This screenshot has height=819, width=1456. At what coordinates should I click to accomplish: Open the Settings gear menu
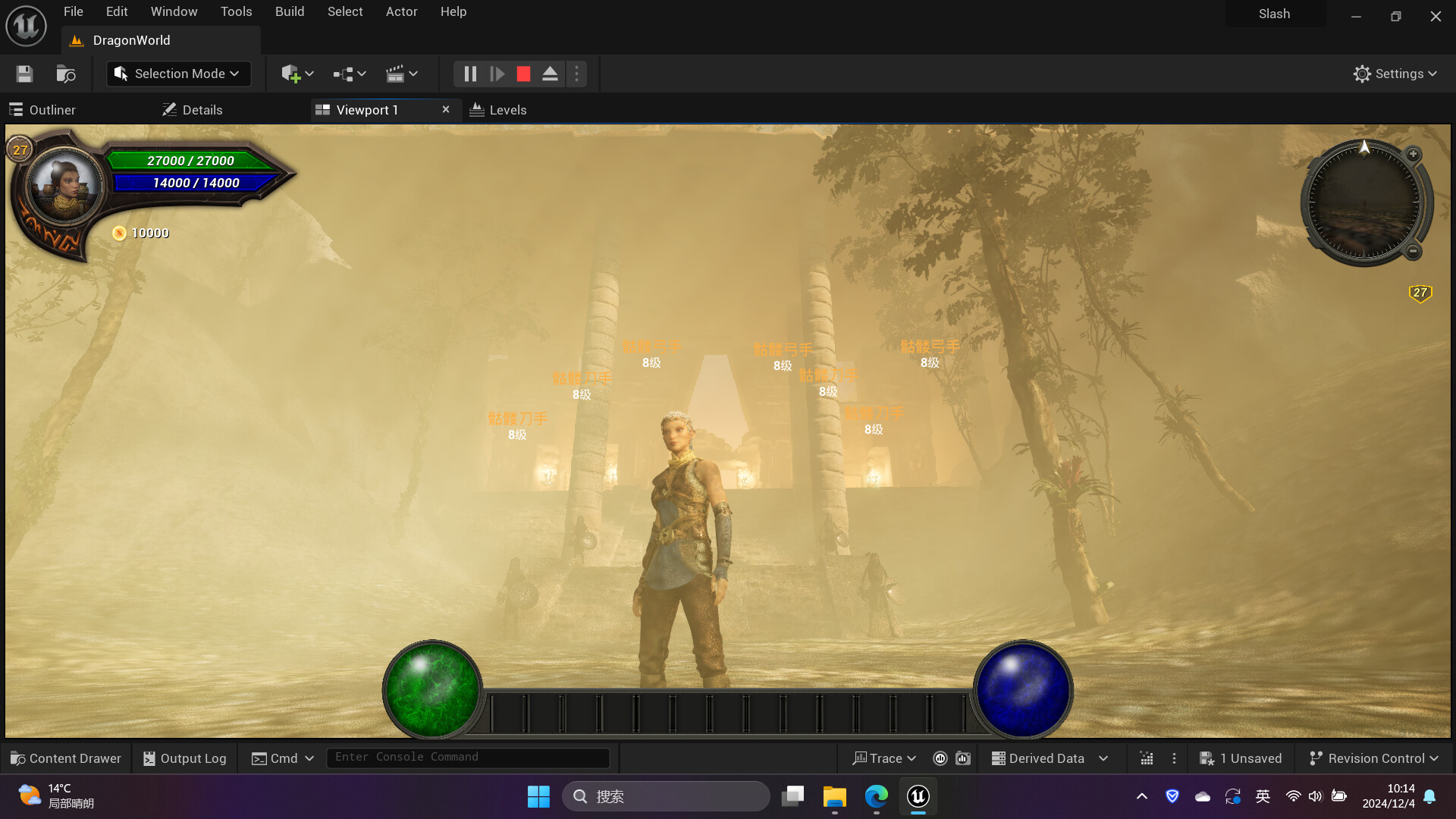(x=1395, y=74)
